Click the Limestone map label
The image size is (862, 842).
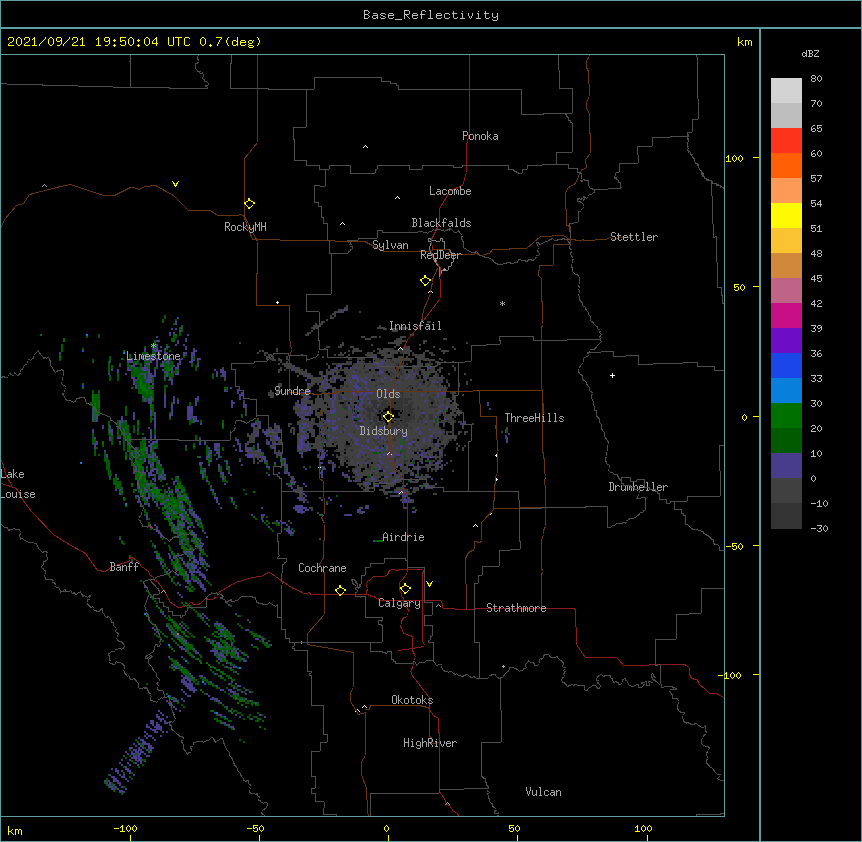pos(153,356)
